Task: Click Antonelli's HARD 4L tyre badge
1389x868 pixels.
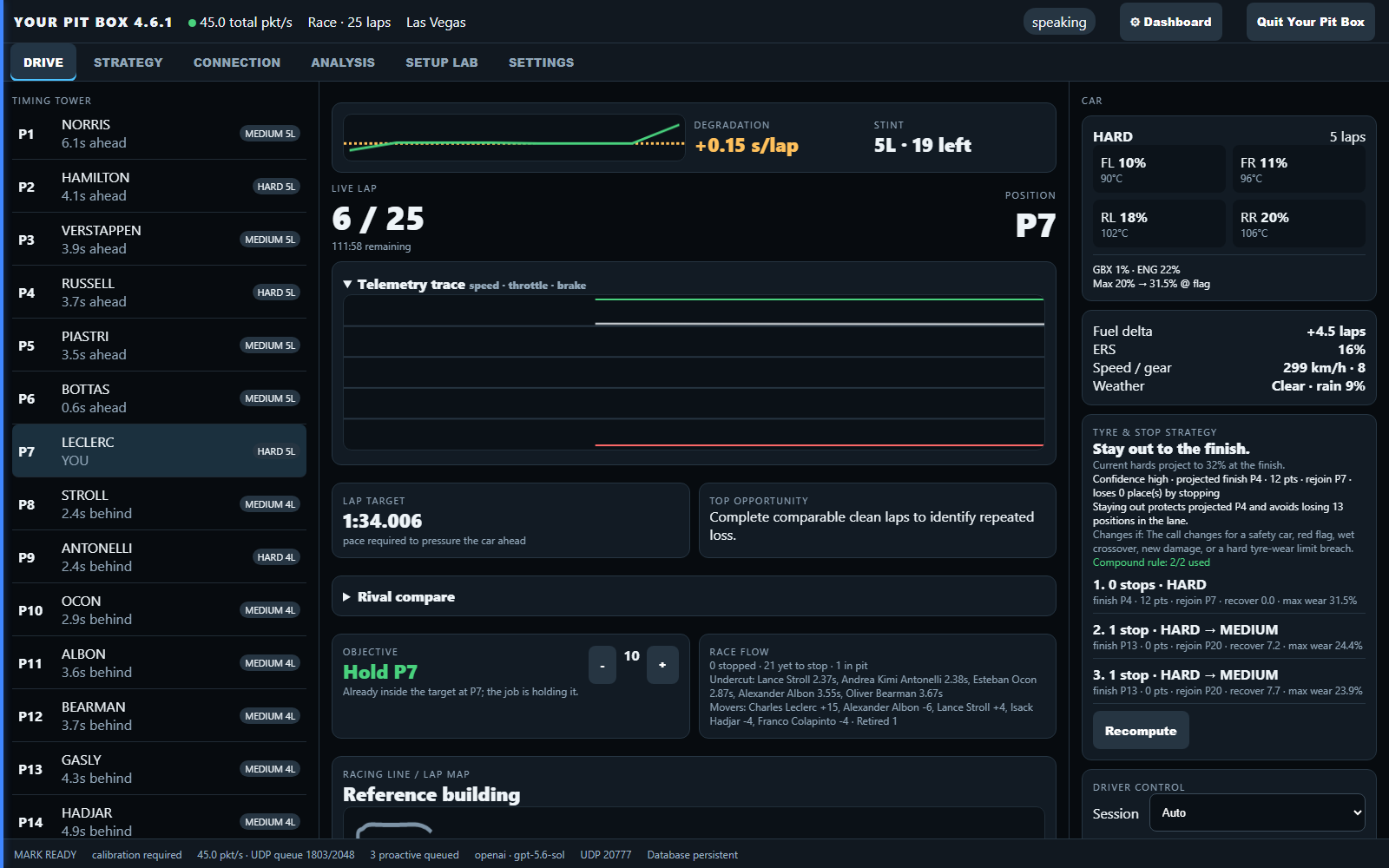Action: [276, 557]
